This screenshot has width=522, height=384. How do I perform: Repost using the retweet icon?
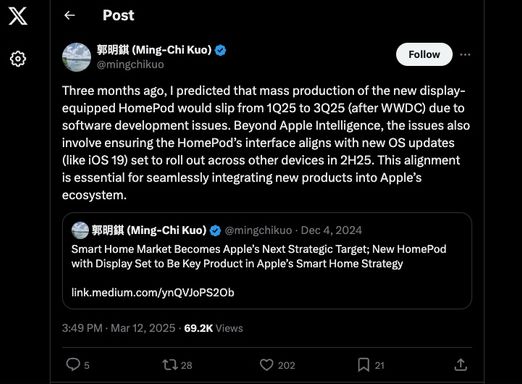pyautogui.click(x=170, y=365)
